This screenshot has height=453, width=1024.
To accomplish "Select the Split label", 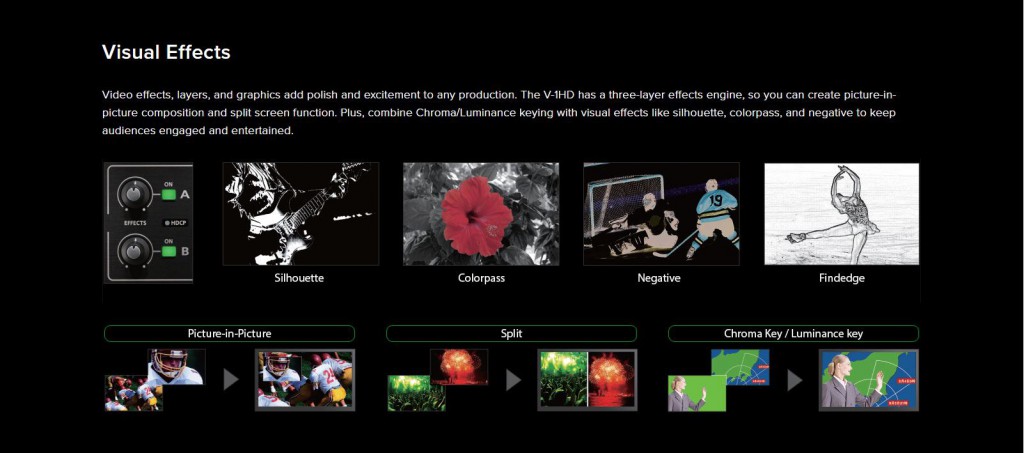I will [x=511, y=333].
